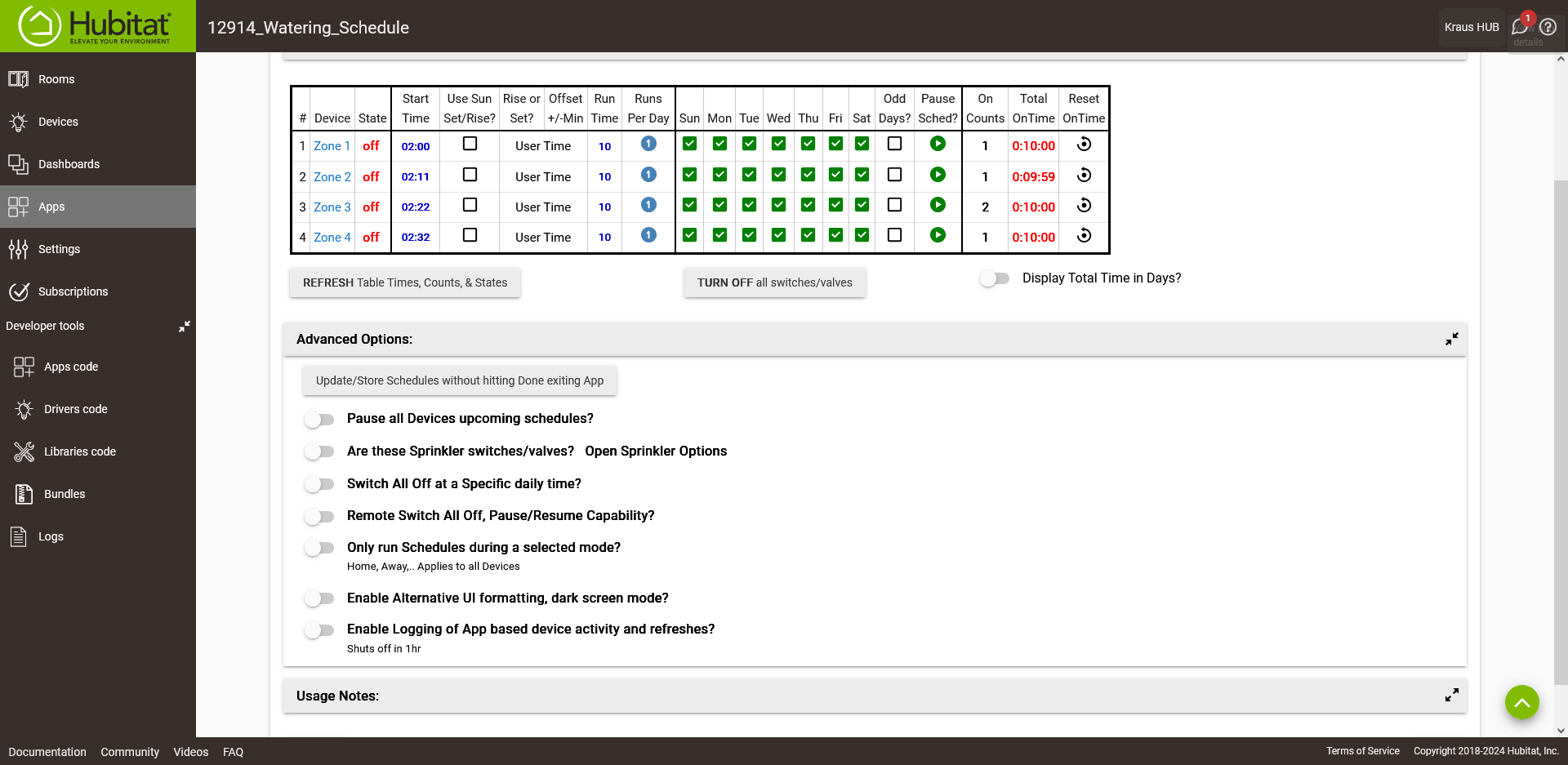The width and height of the screenshot is (1568, 765).
Task: Click the green scroll-to-top arrow button
Action: click(1521, 702)
